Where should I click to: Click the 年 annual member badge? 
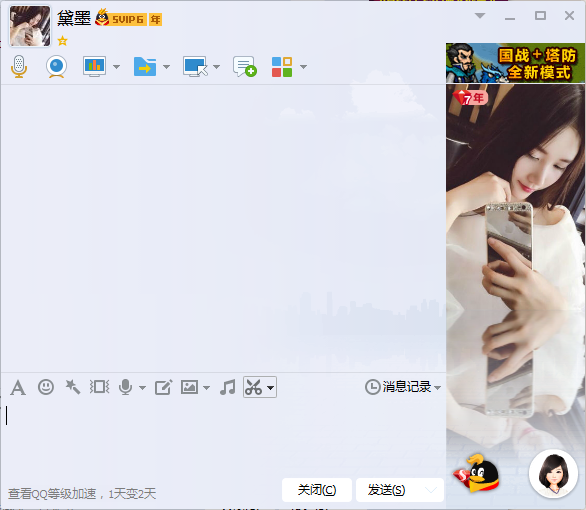(x=155, y=19)
